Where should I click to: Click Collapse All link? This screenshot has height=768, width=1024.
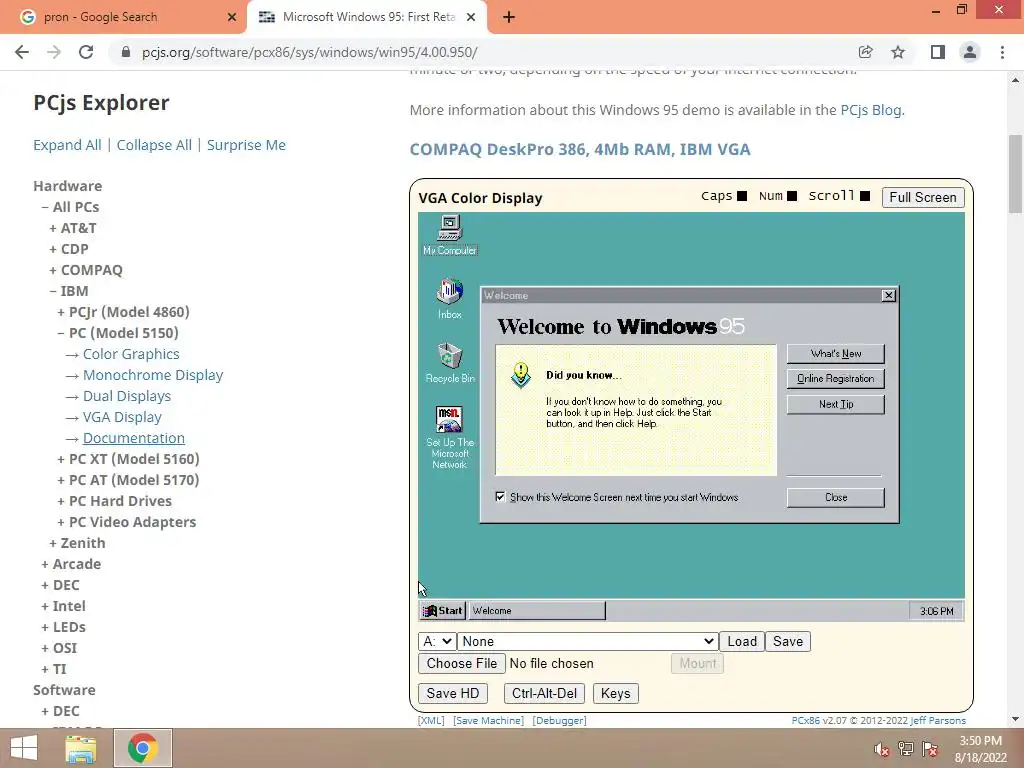point(154,145)
